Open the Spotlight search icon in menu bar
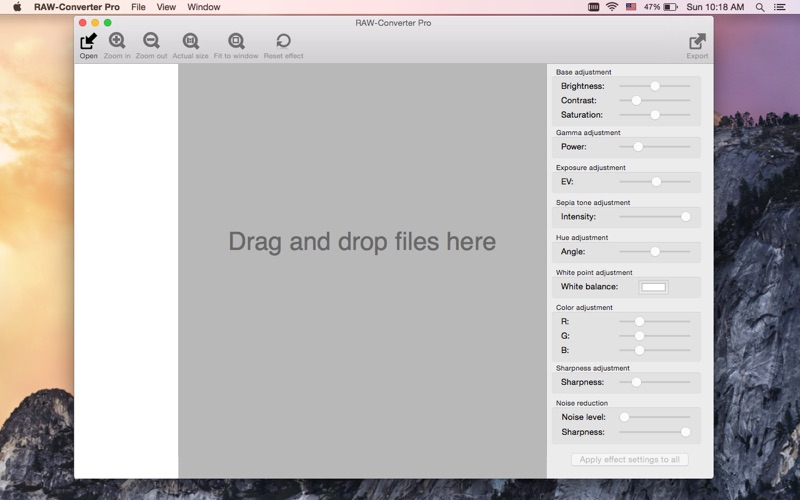This screenshot has width=800, height=500. (760, 7)
